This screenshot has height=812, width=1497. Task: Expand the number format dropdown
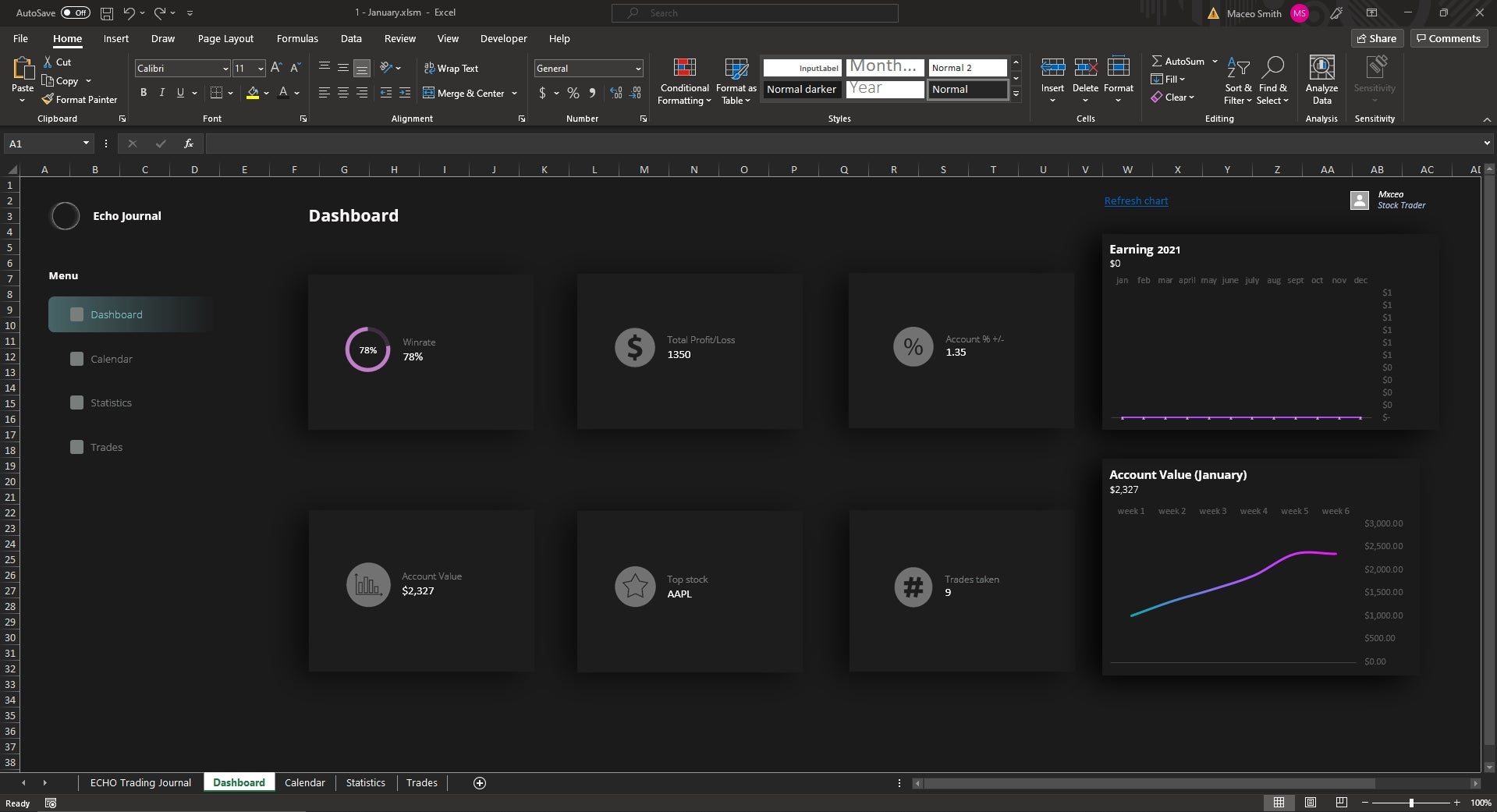point(637,69)
